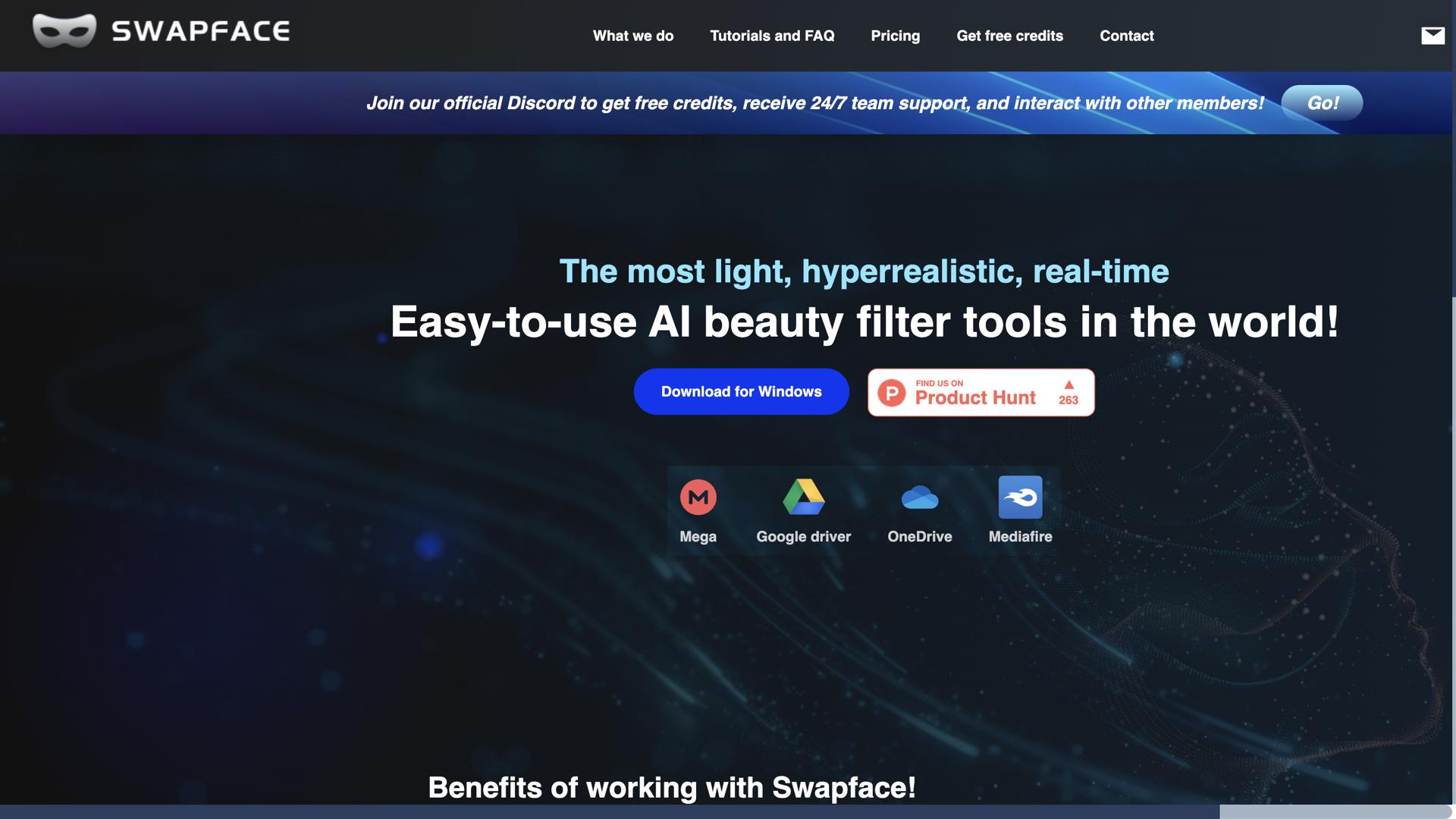Click the Swapface mask logo icon
The image size is (1456, 819).
64,31
